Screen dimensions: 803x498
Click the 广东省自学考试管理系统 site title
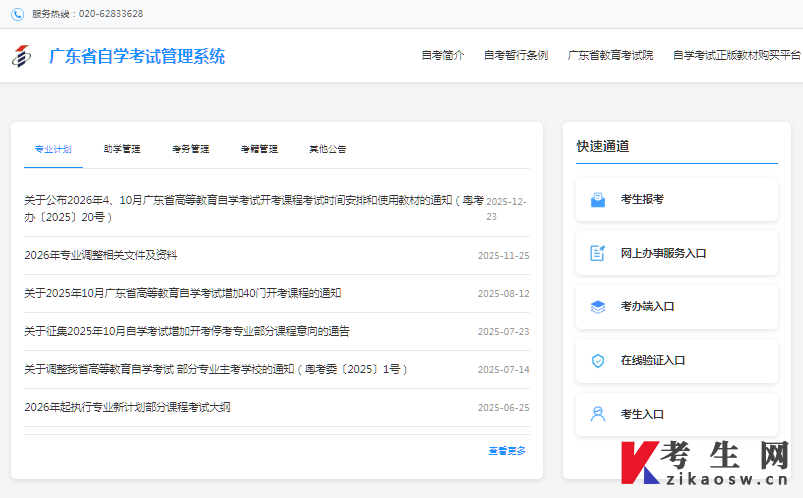(x=137, y=56)
